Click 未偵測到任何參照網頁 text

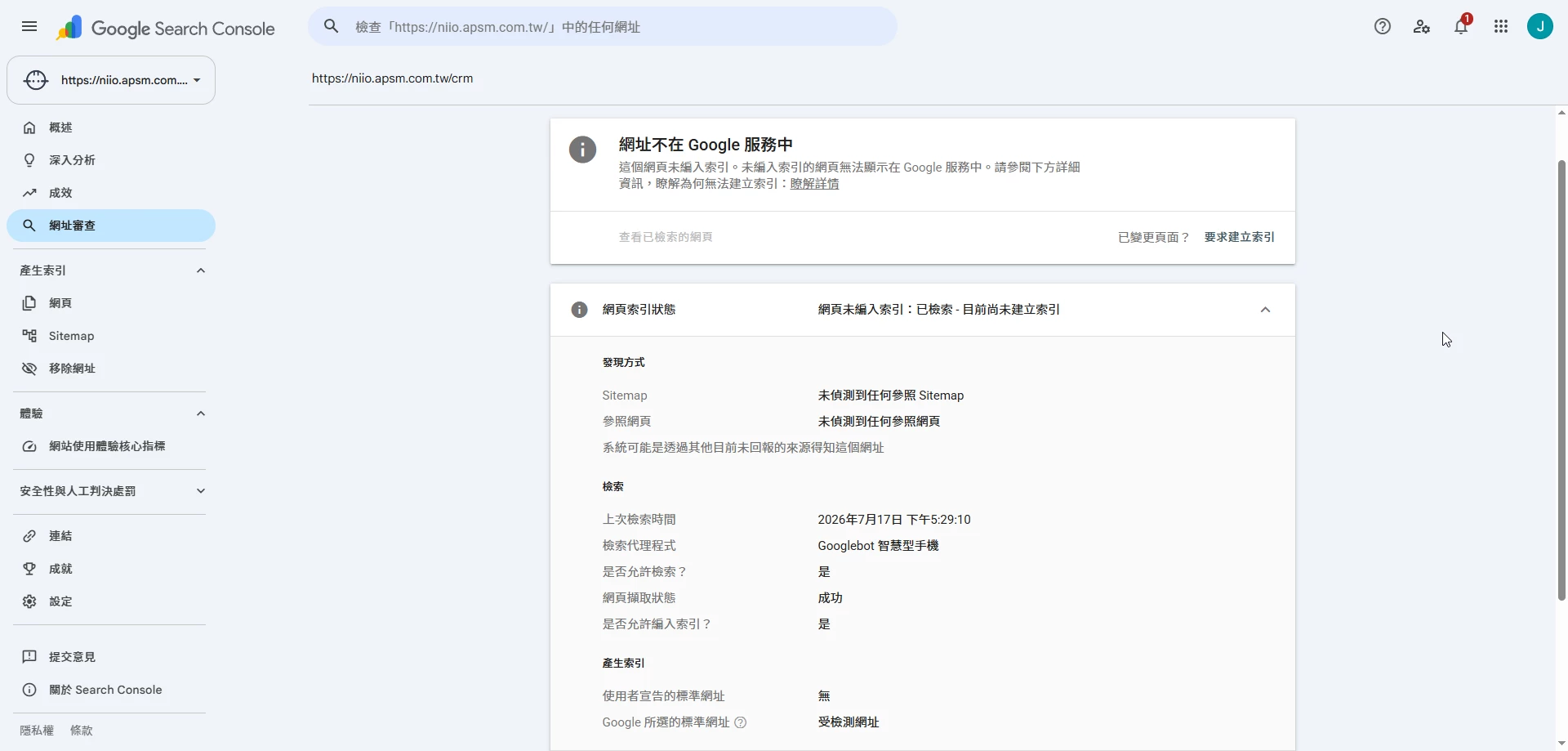(879, 422)
